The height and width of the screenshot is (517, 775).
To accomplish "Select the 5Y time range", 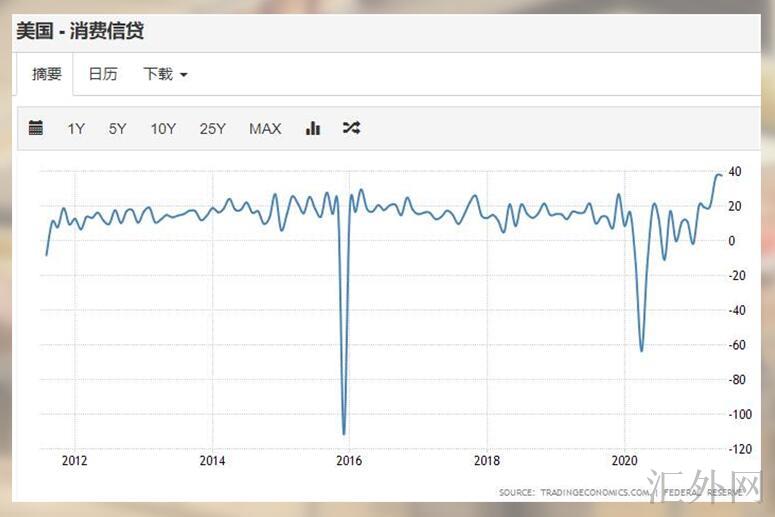I will point(118,128).
